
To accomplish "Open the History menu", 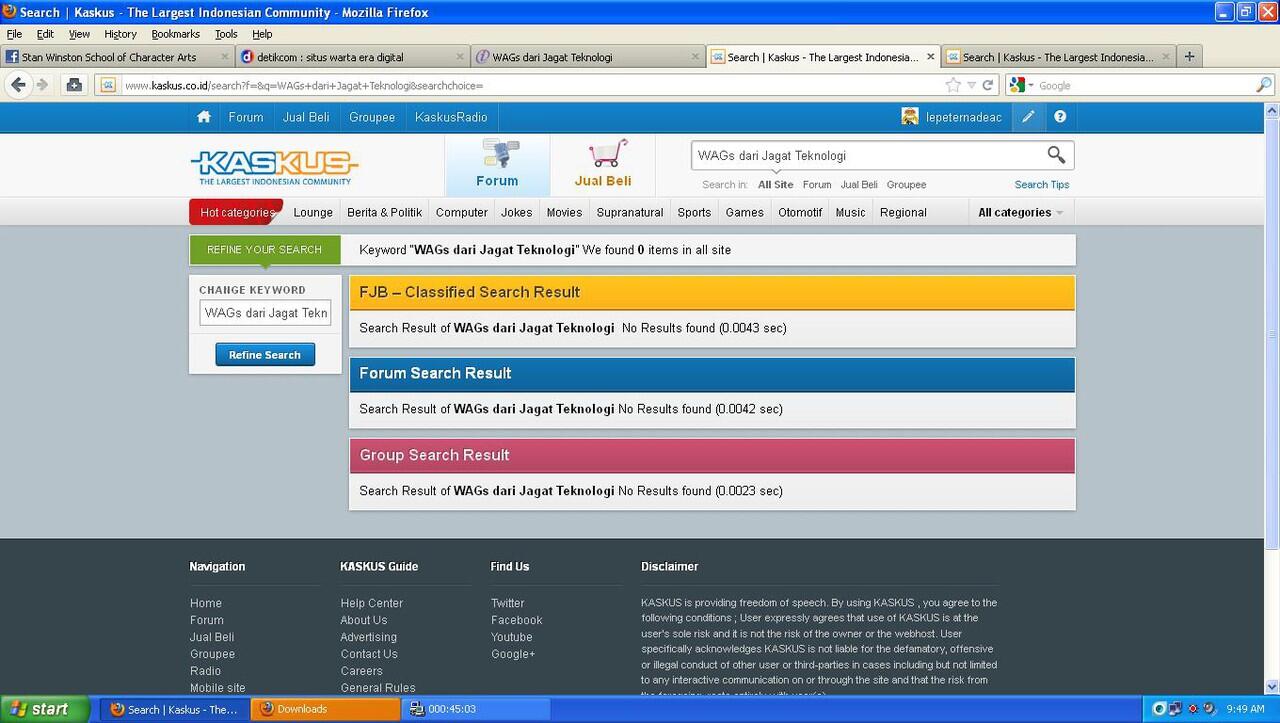I will coord(120,34).
